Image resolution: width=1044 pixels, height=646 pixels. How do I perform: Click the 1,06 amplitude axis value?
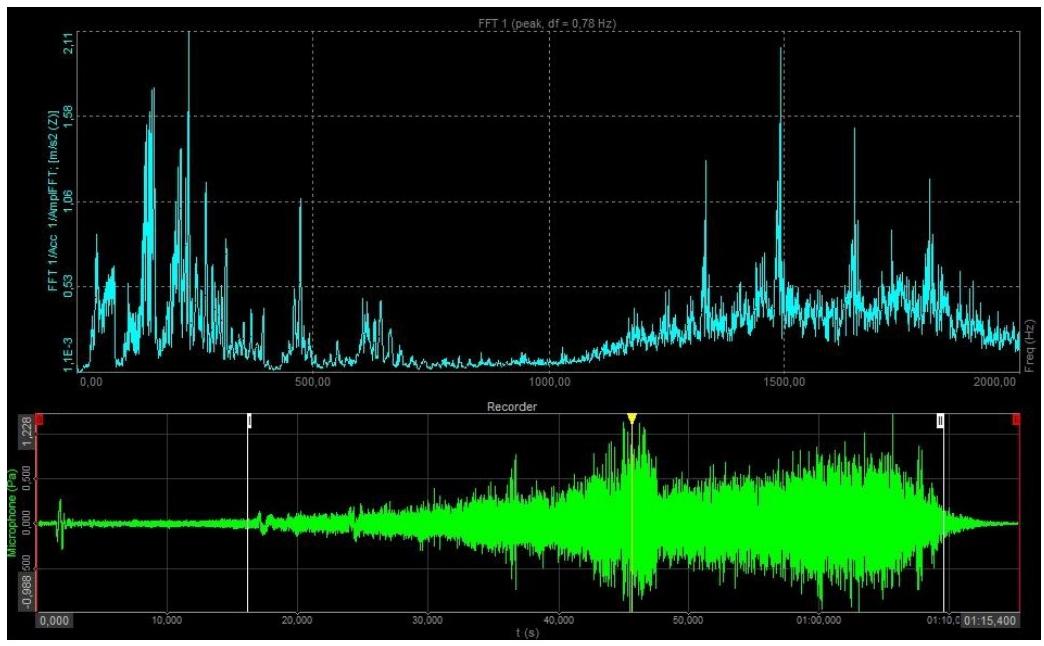click(68, 201)
